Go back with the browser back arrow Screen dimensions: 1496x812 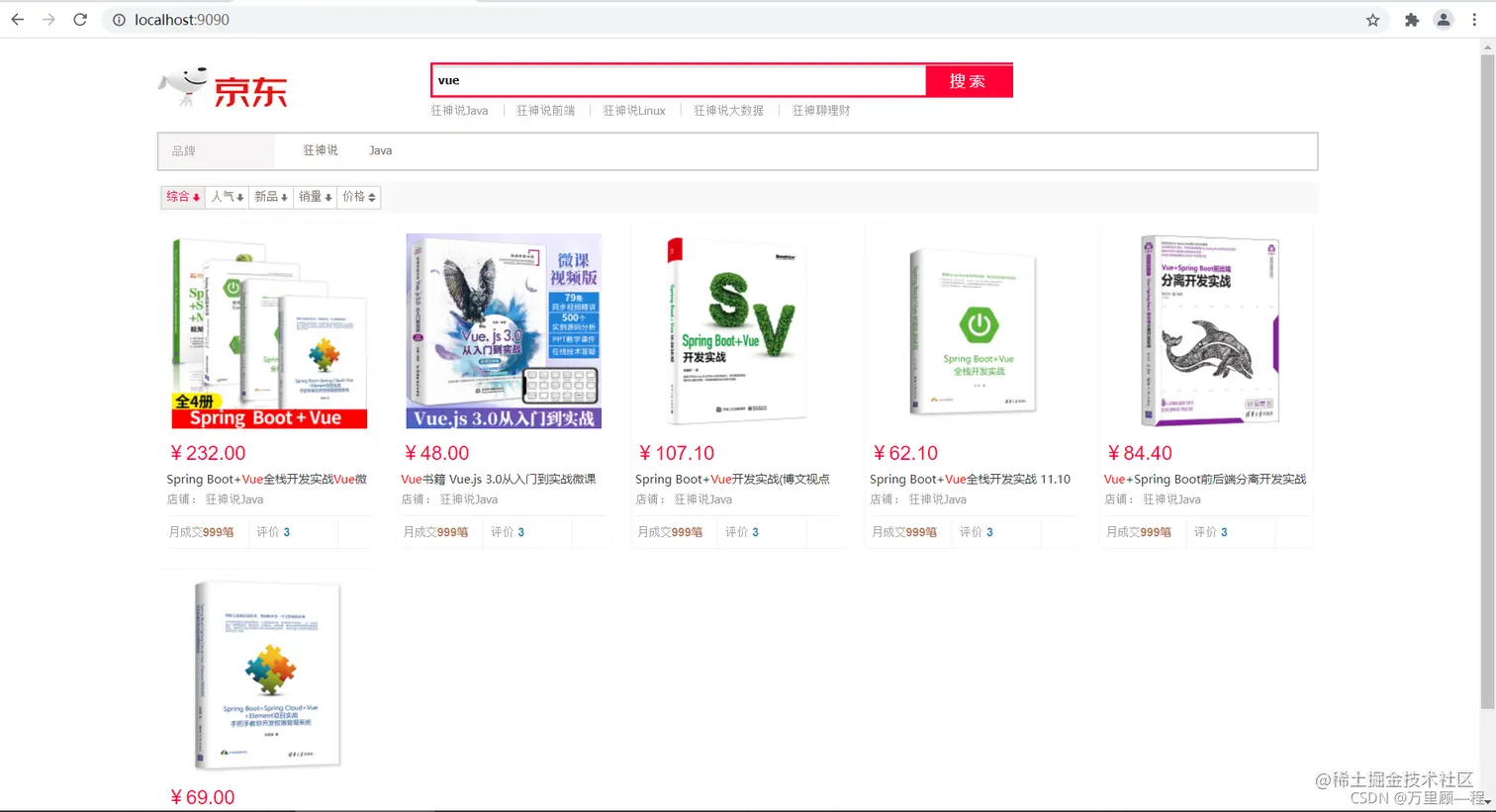[x=17, y=20]
